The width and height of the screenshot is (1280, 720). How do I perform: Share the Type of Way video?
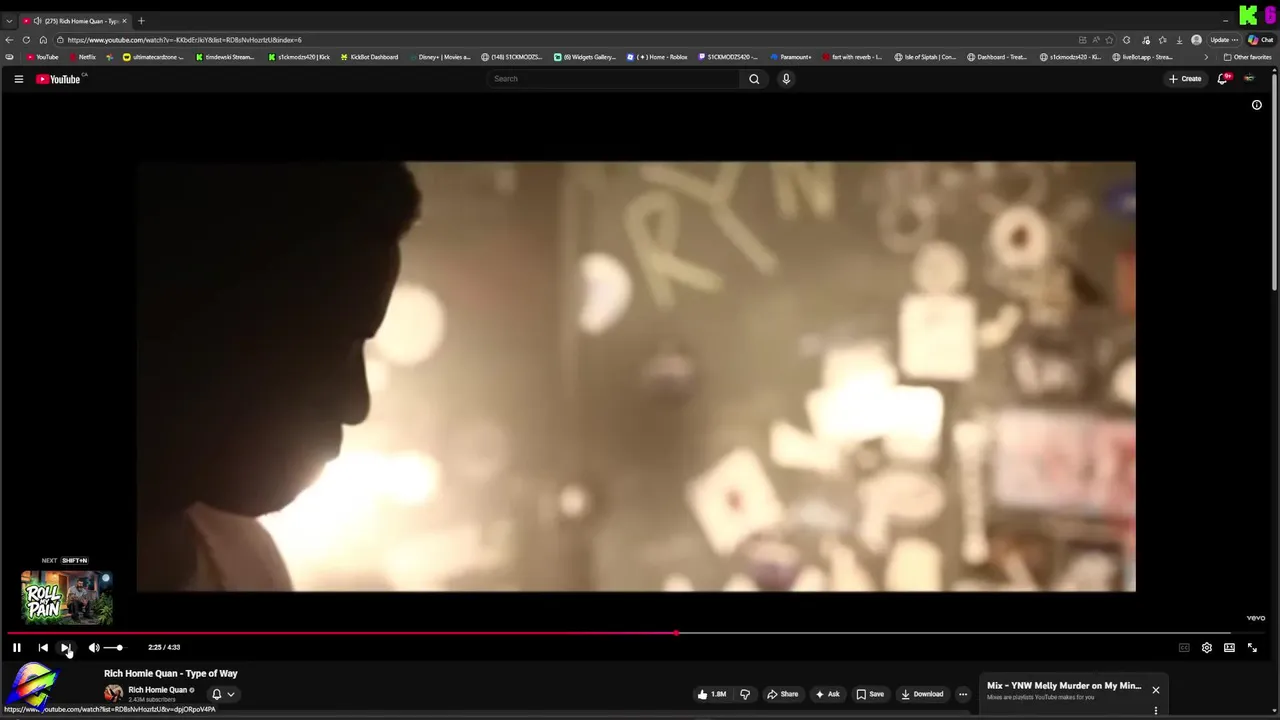pyautogui.click(x=782, y=694)
